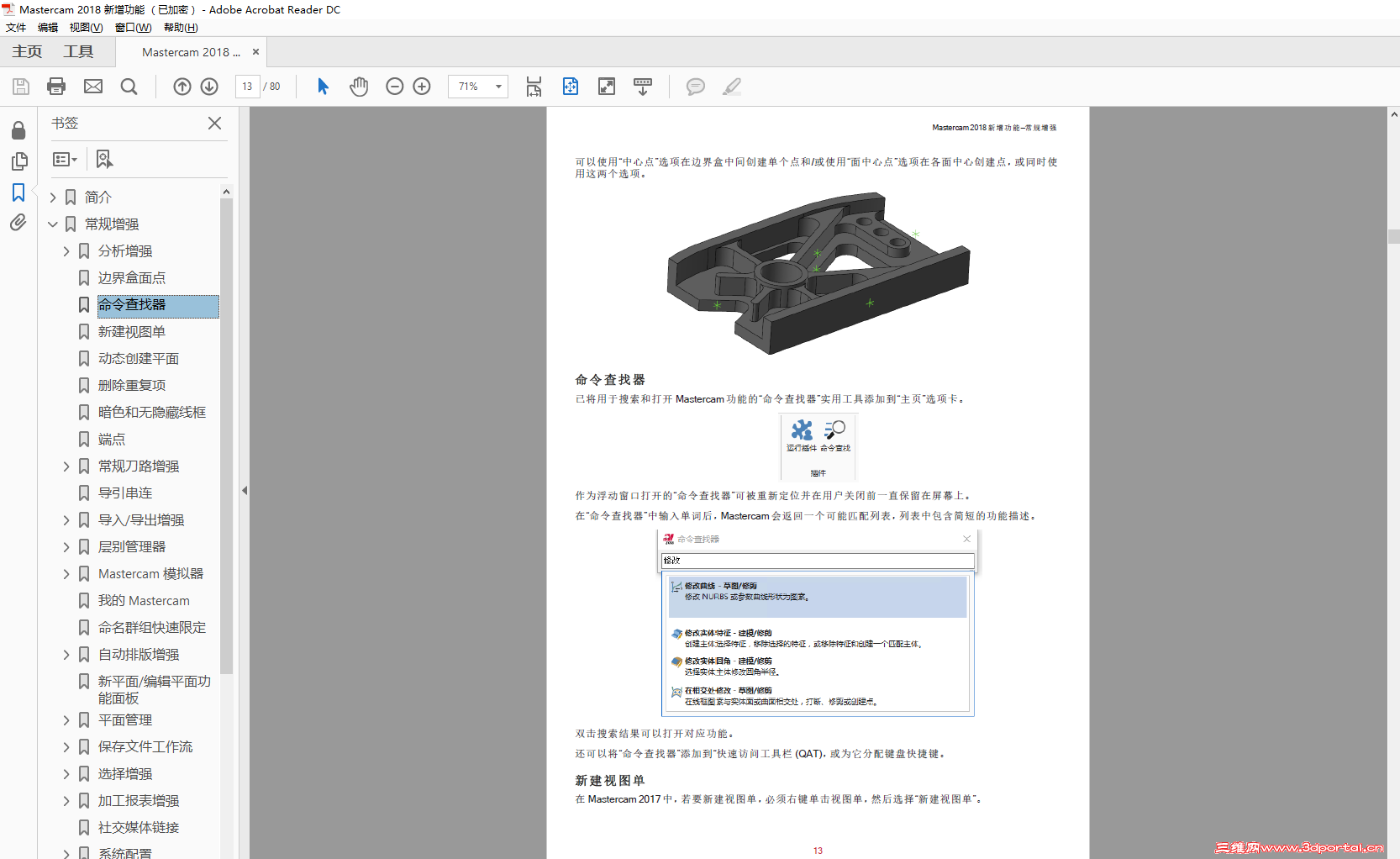Enter full screen mode icon

(x=607, y=87)
